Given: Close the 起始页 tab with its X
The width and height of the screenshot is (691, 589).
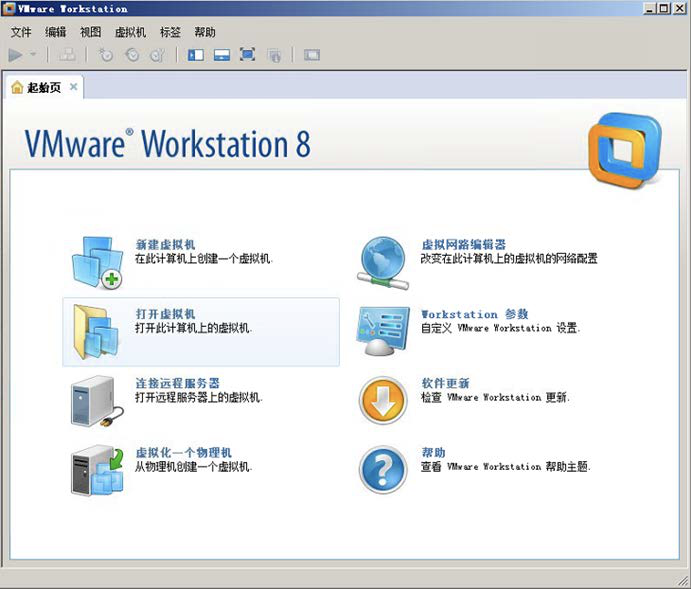Looking at the screenshot, I should coord(74,87).
